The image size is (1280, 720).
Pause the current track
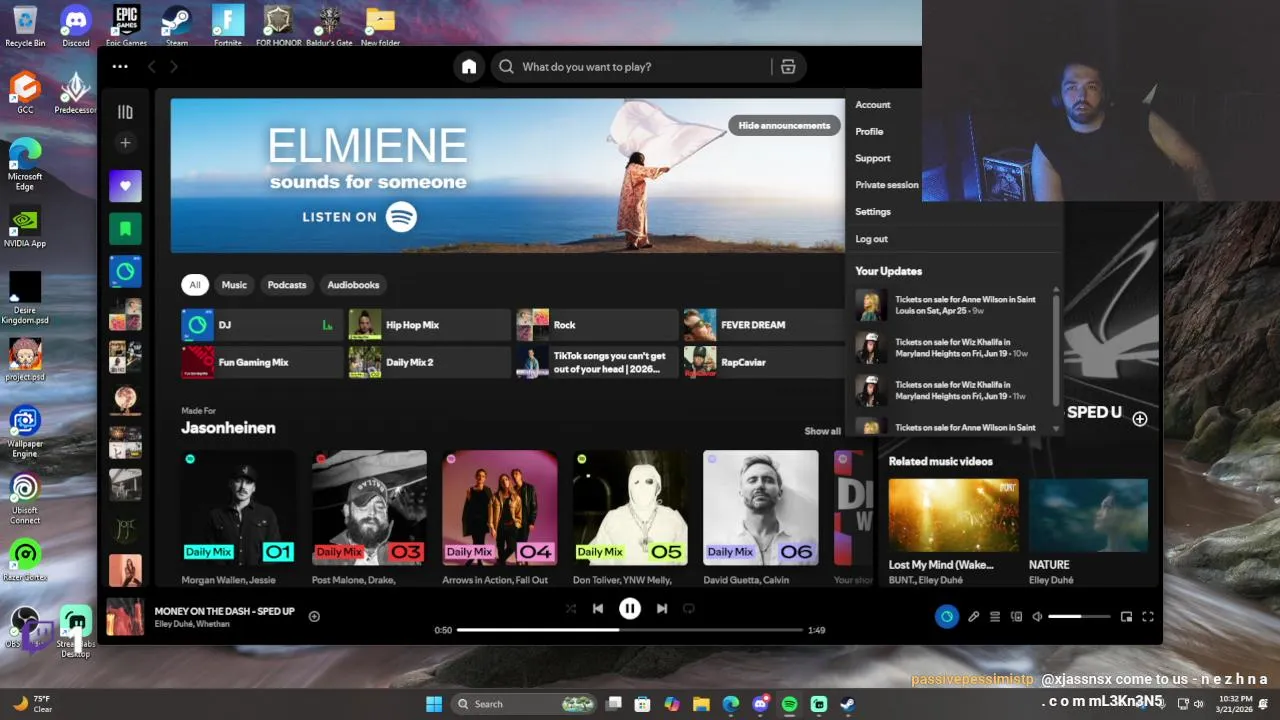pyautogui.click(x=629, y=608)
